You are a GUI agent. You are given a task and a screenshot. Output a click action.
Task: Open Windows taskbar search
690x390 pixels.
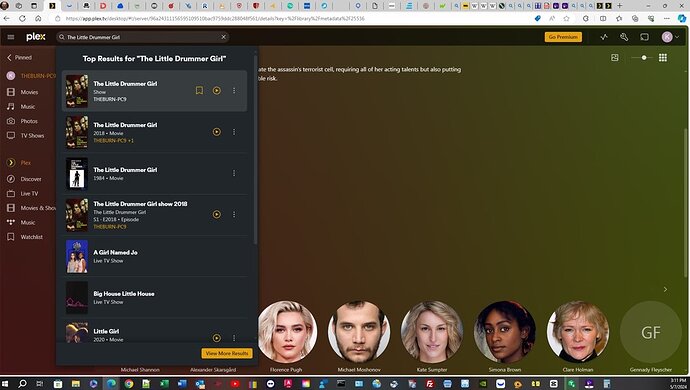[22, 384]
